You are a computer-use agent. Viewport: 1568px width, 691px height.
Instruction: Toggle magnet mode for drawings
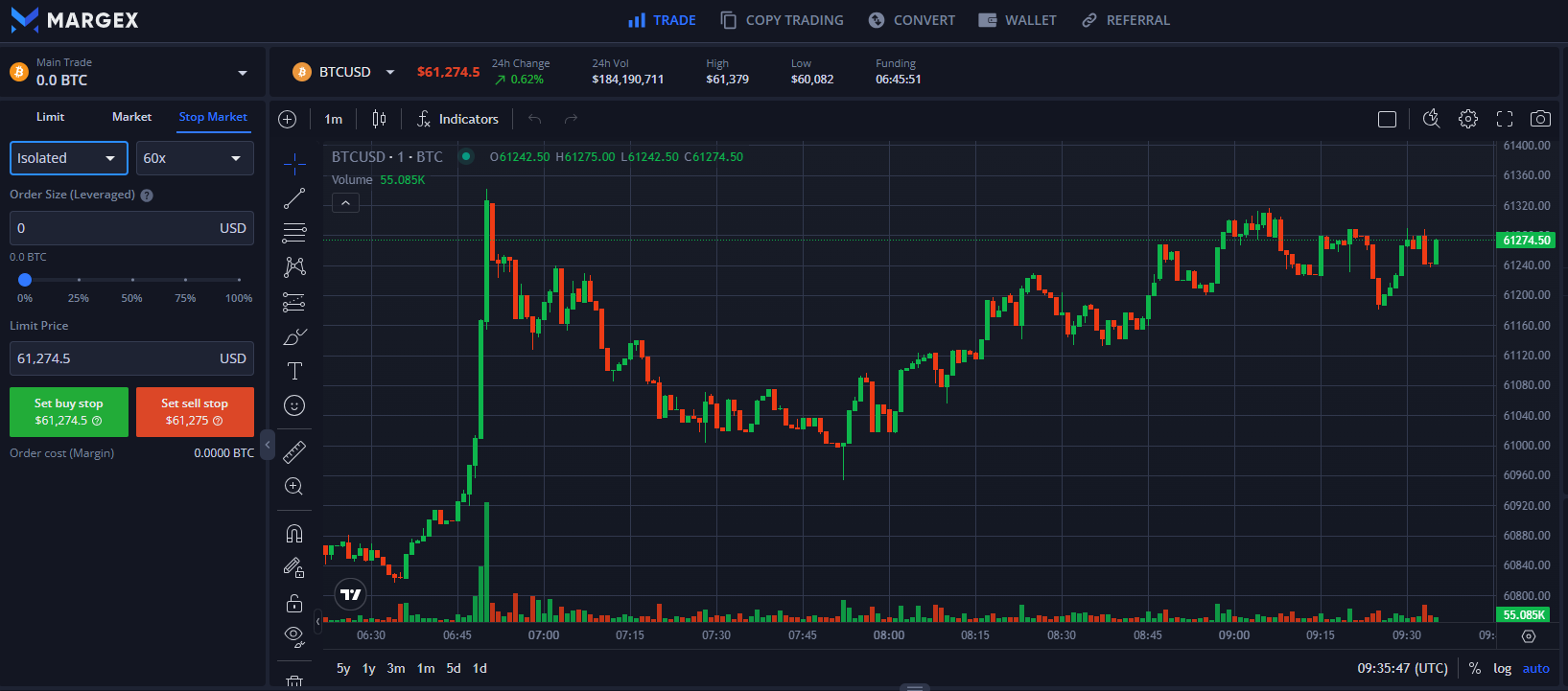coord(294,534)
